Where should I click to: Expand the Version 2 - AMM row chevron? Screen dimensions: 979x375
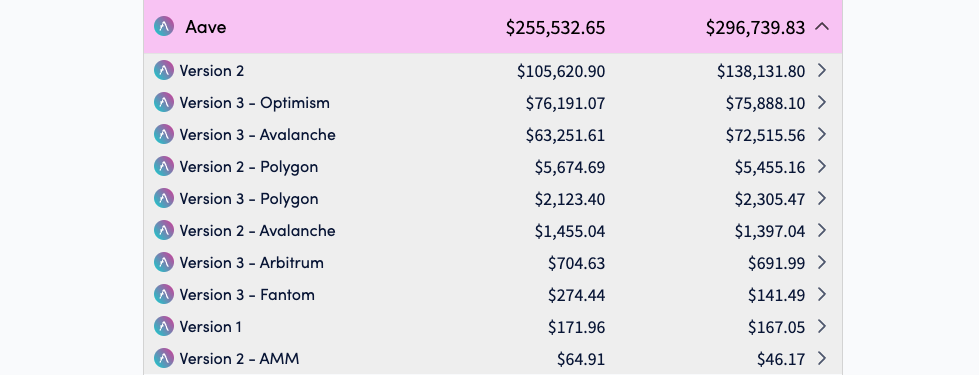(822, 358)
